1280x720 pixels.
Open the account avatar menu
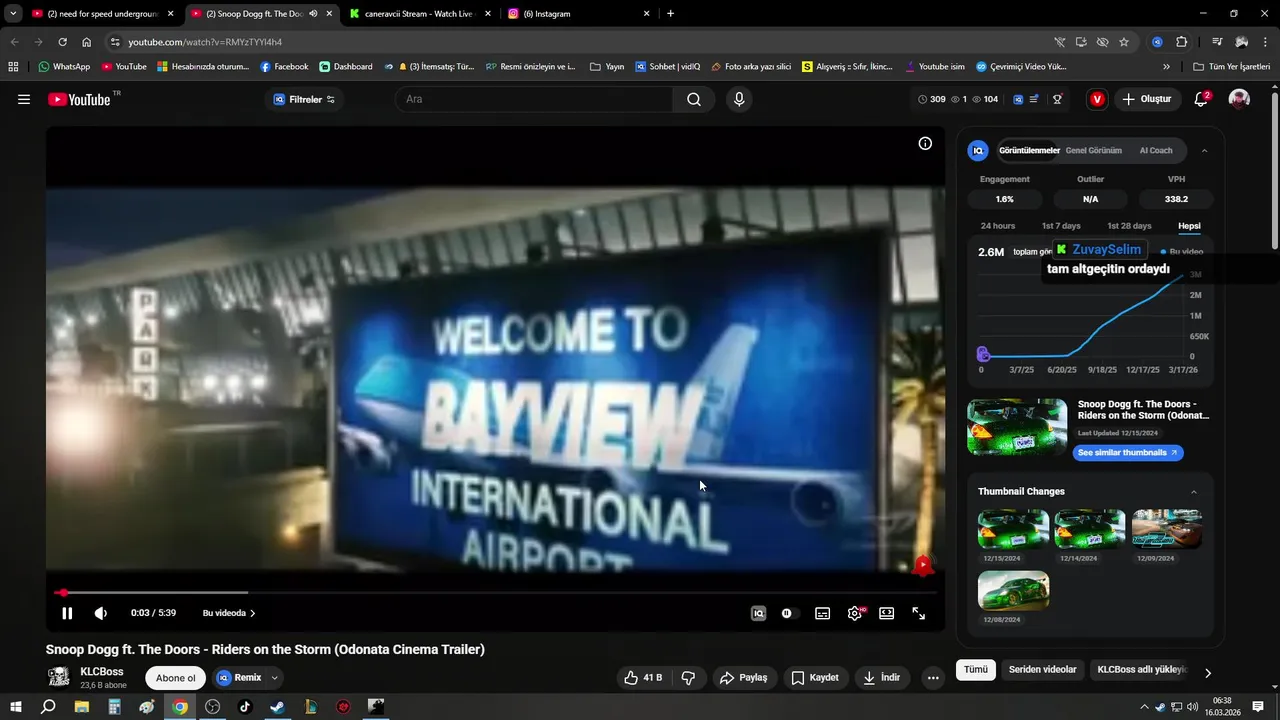click(x=1239, y=99)
